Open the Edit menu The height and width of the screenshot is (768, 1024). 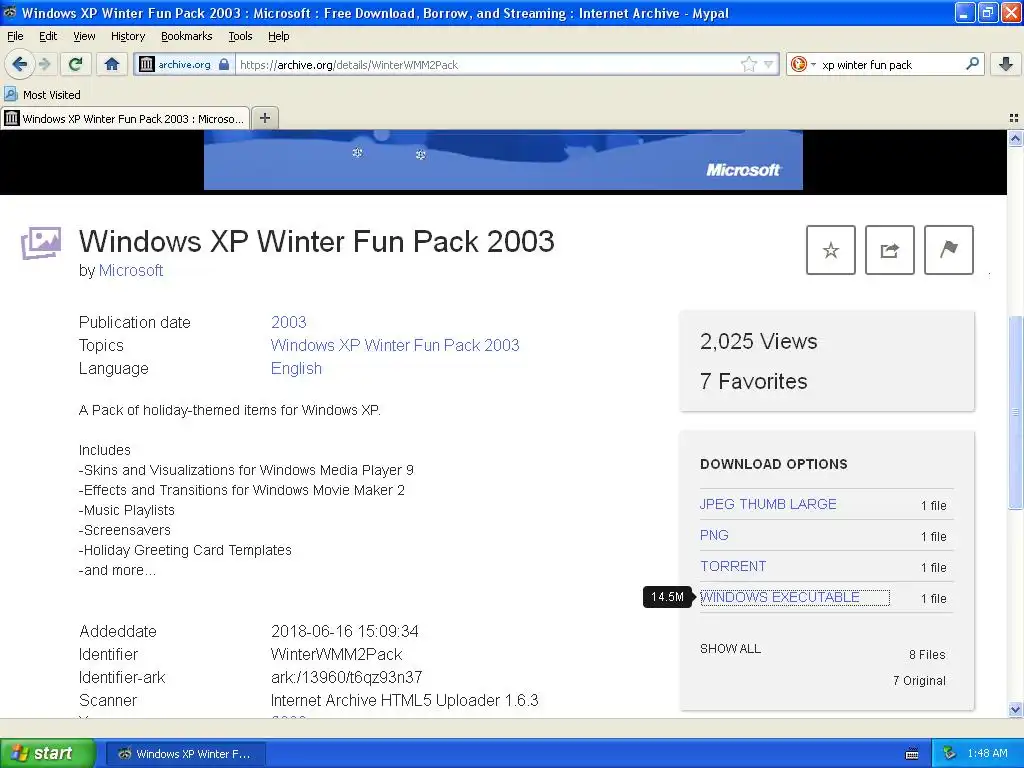coord(48,36)
